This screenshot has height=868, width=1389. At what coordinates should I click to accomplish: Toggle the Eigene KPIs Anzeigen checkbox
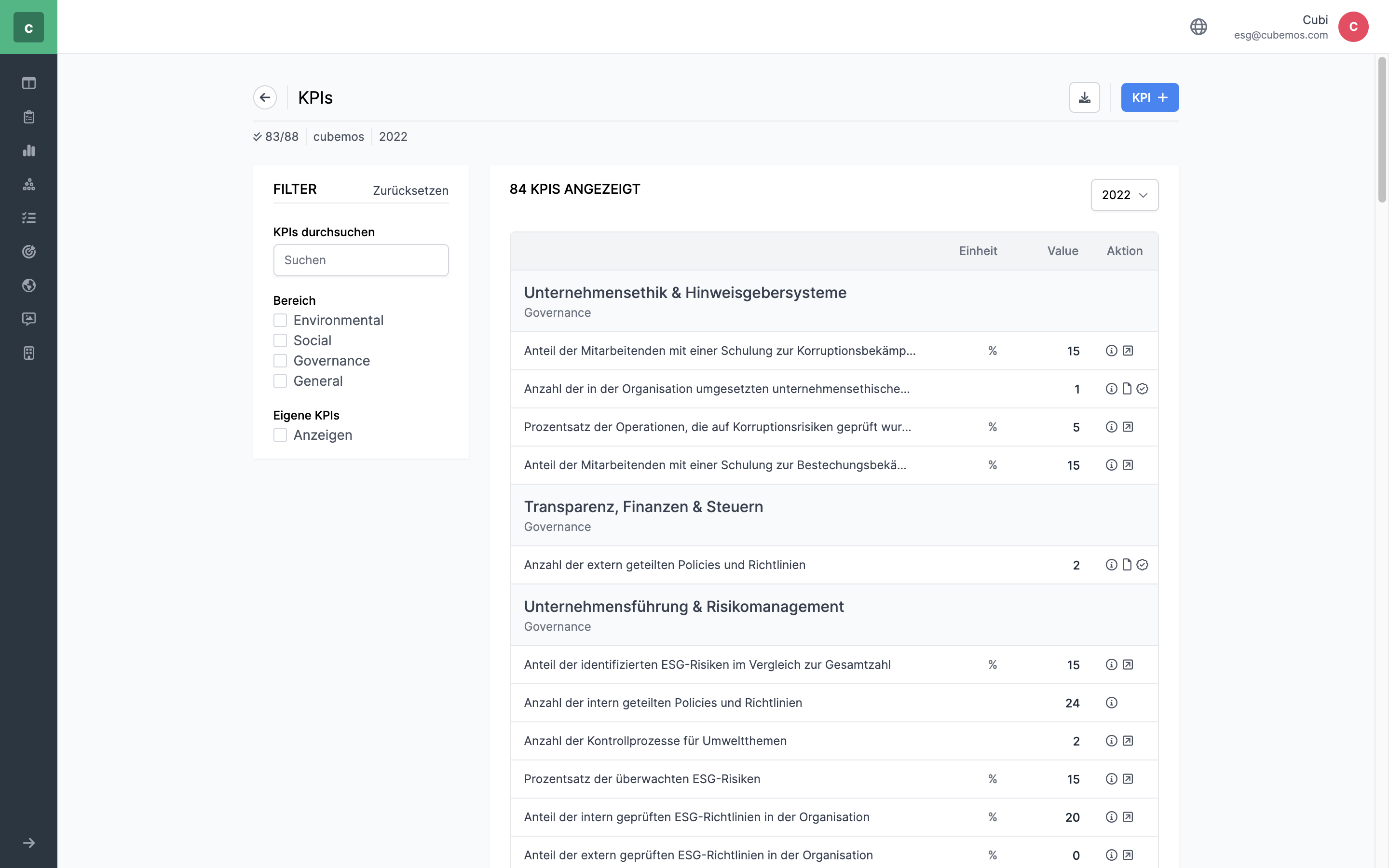280,435
